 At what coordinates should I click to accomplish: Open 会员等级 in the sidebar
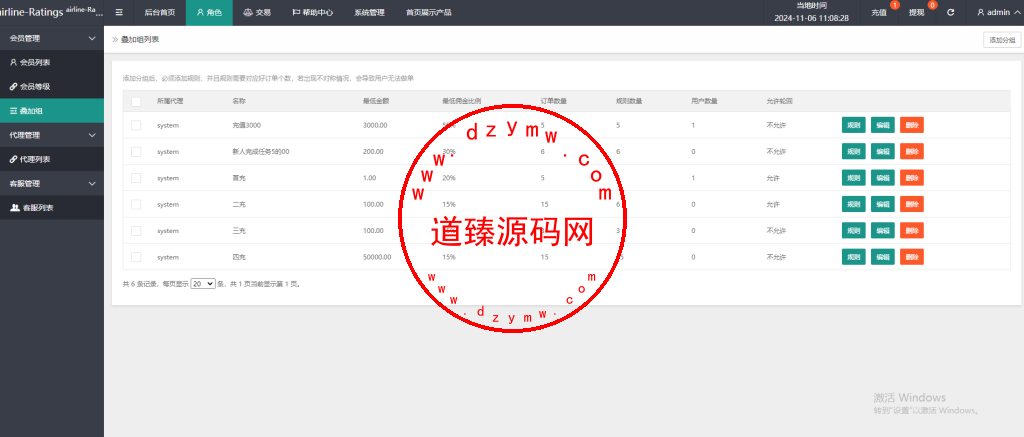(52, 86)
